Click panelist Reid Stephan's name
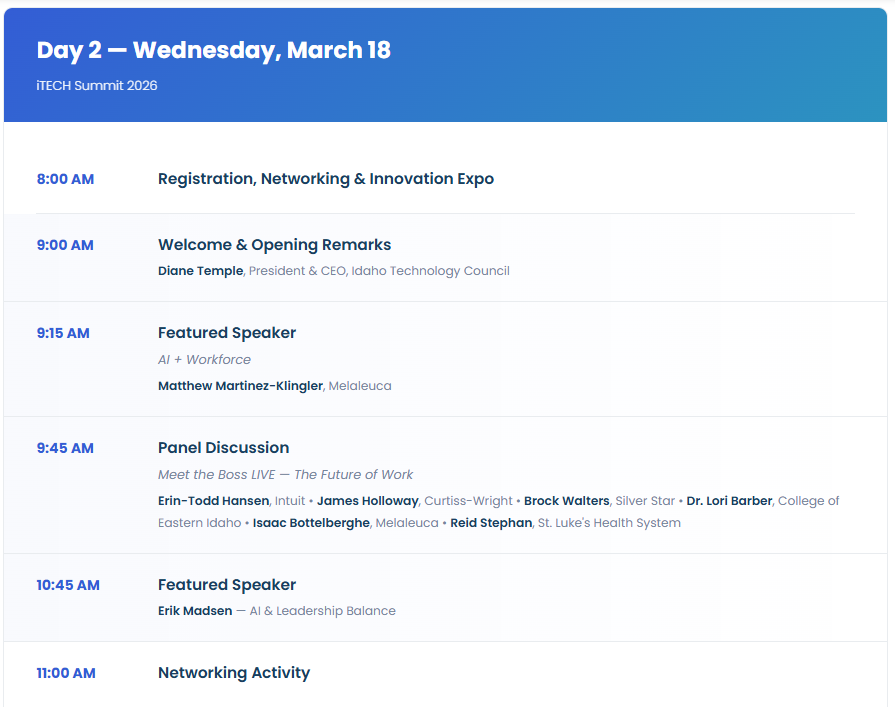This screenshot has height=707, width=895. point(491,523)
